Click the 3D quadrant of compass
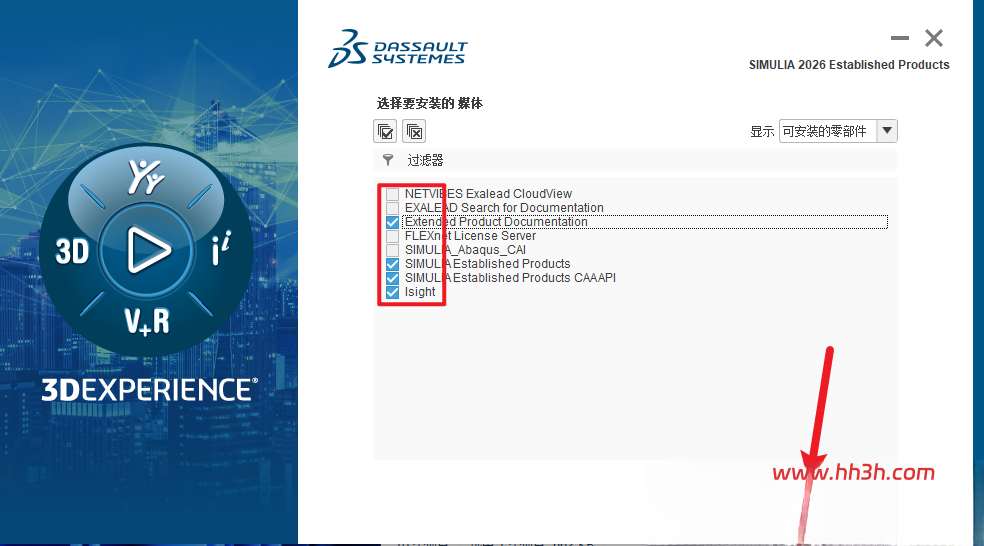Screen dimensions: 984x546 pos(72,252)
